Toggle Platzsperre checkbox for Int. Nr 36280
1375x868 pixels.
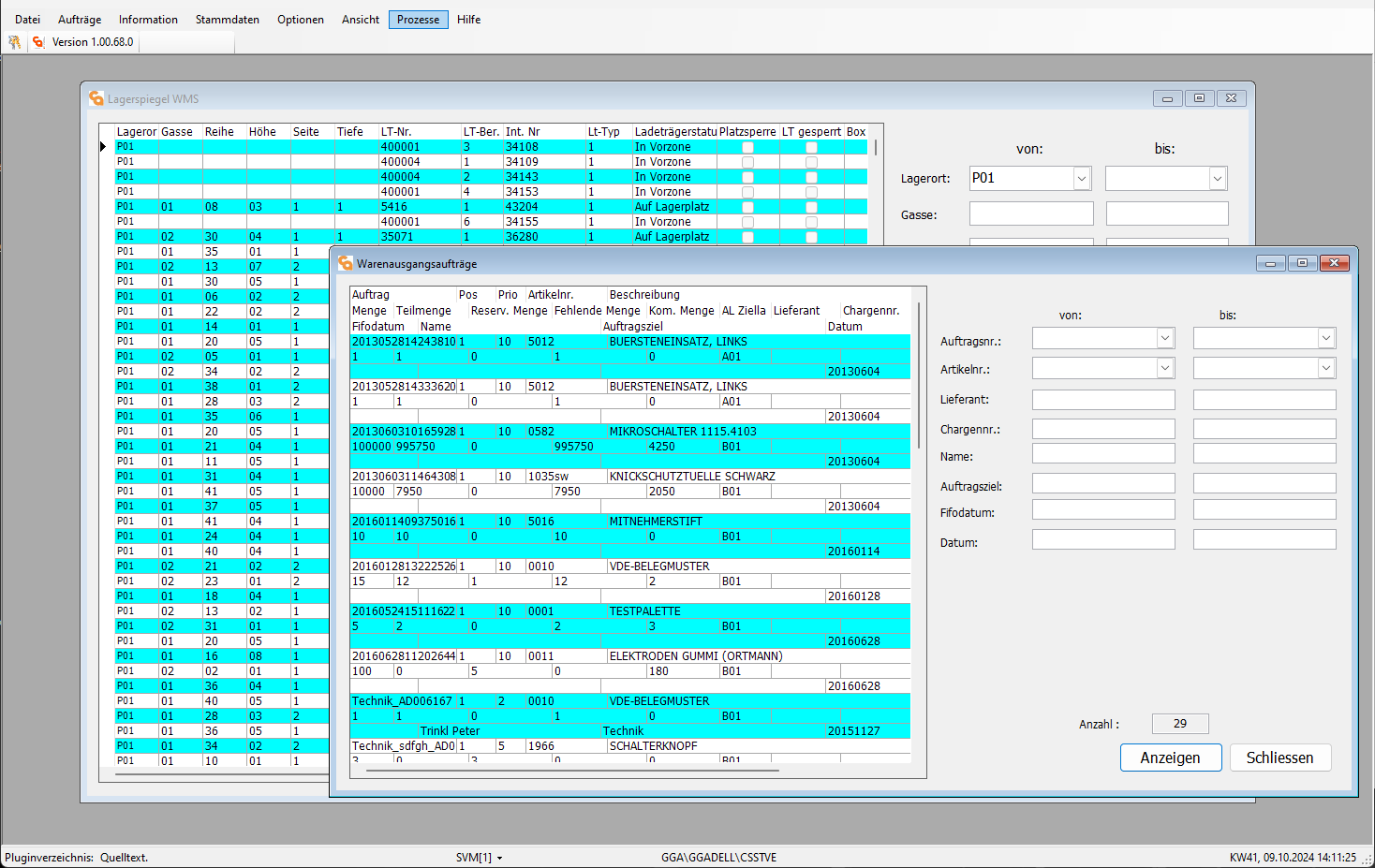pyautogui.click(x=747, y=237)
